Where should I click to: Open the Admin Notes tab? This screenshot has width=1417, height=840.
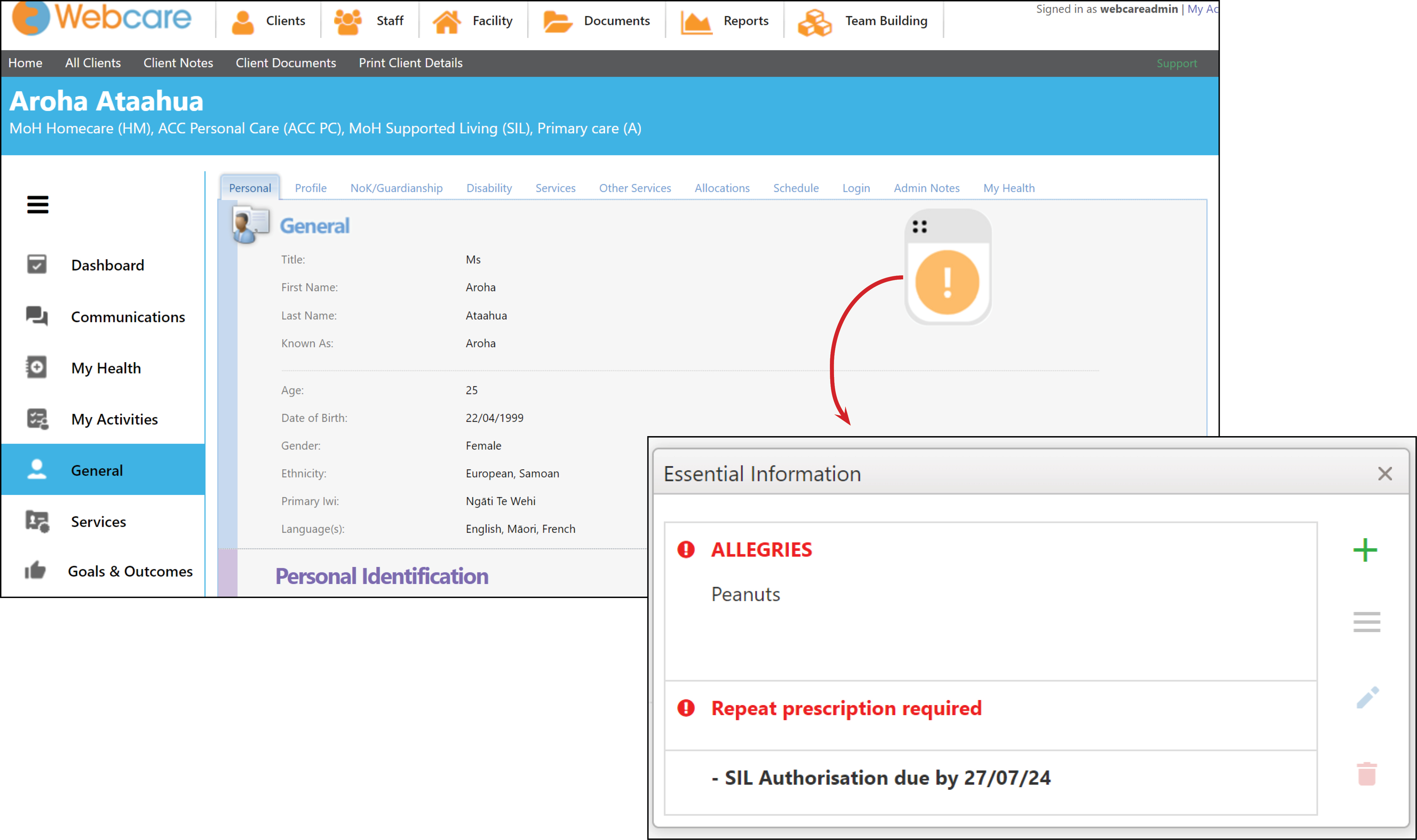927,188
